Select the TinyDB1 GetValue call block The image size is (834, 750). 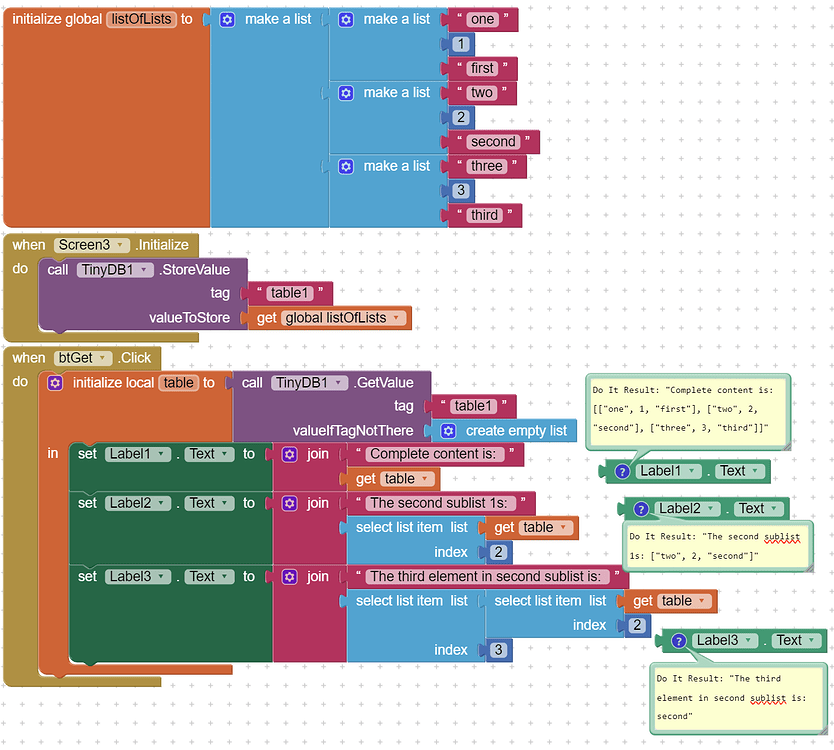click(332, 407)
